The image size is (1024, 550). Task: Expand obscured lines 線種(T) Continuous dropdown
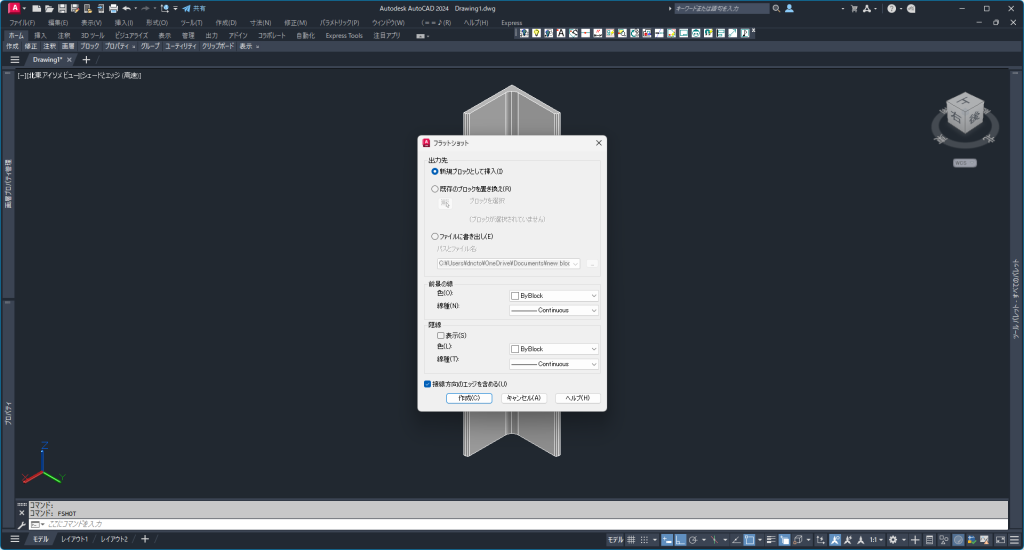(x=553, y=364)
